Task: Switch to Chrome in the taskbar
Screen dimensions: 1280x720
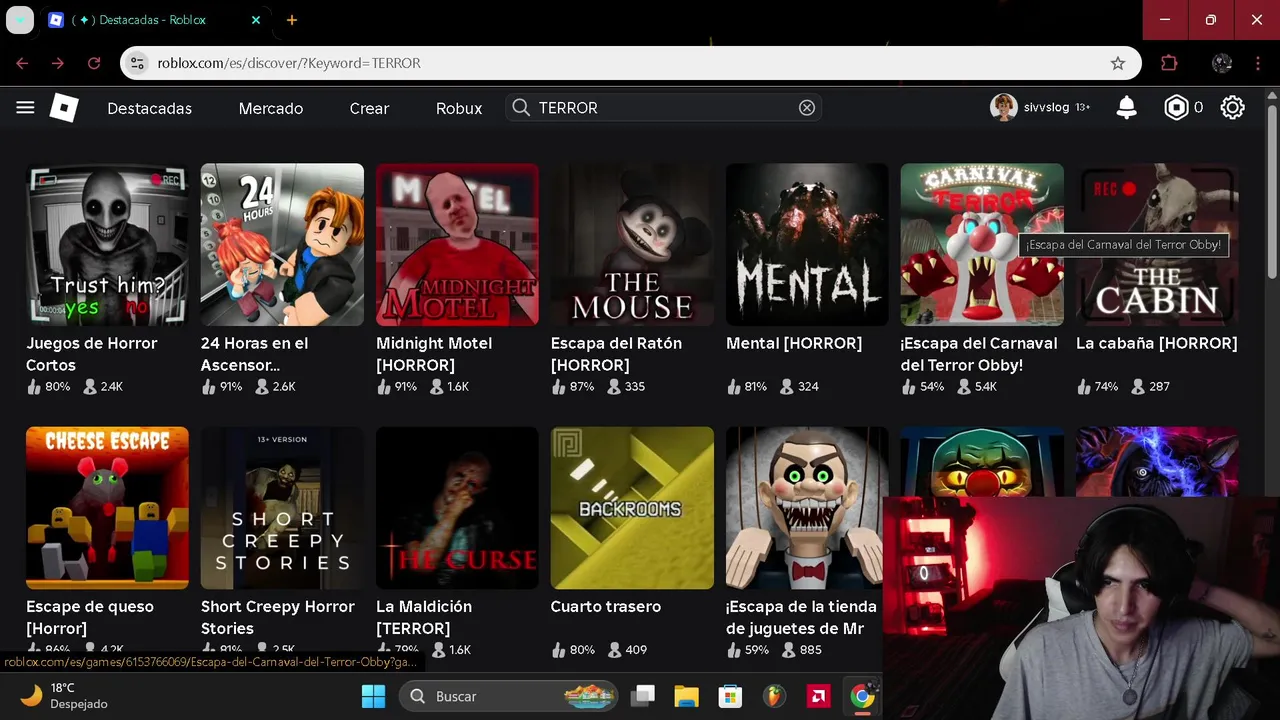Action: pyautogui.click(x=862, y=696)
